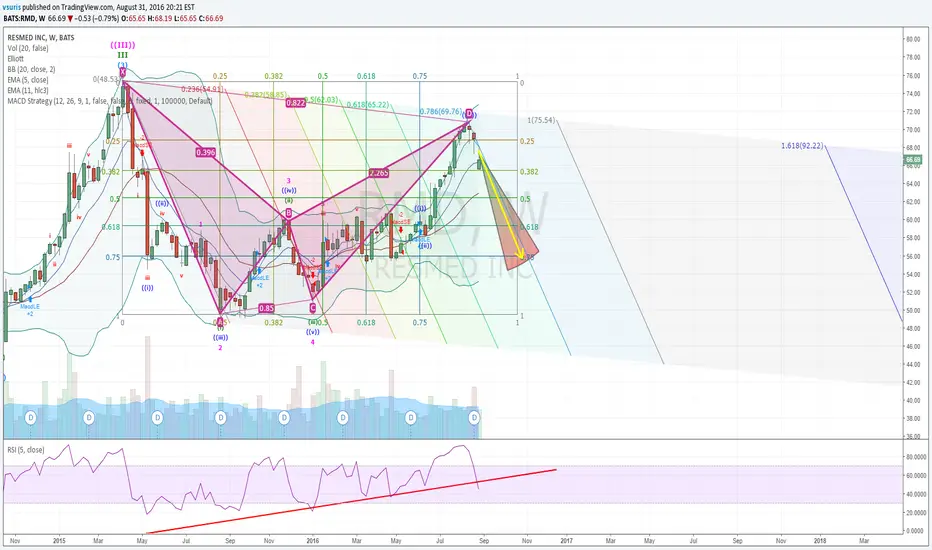Select the pink B point label
This screenshot has width=932, height=550.
click(288, 213)
